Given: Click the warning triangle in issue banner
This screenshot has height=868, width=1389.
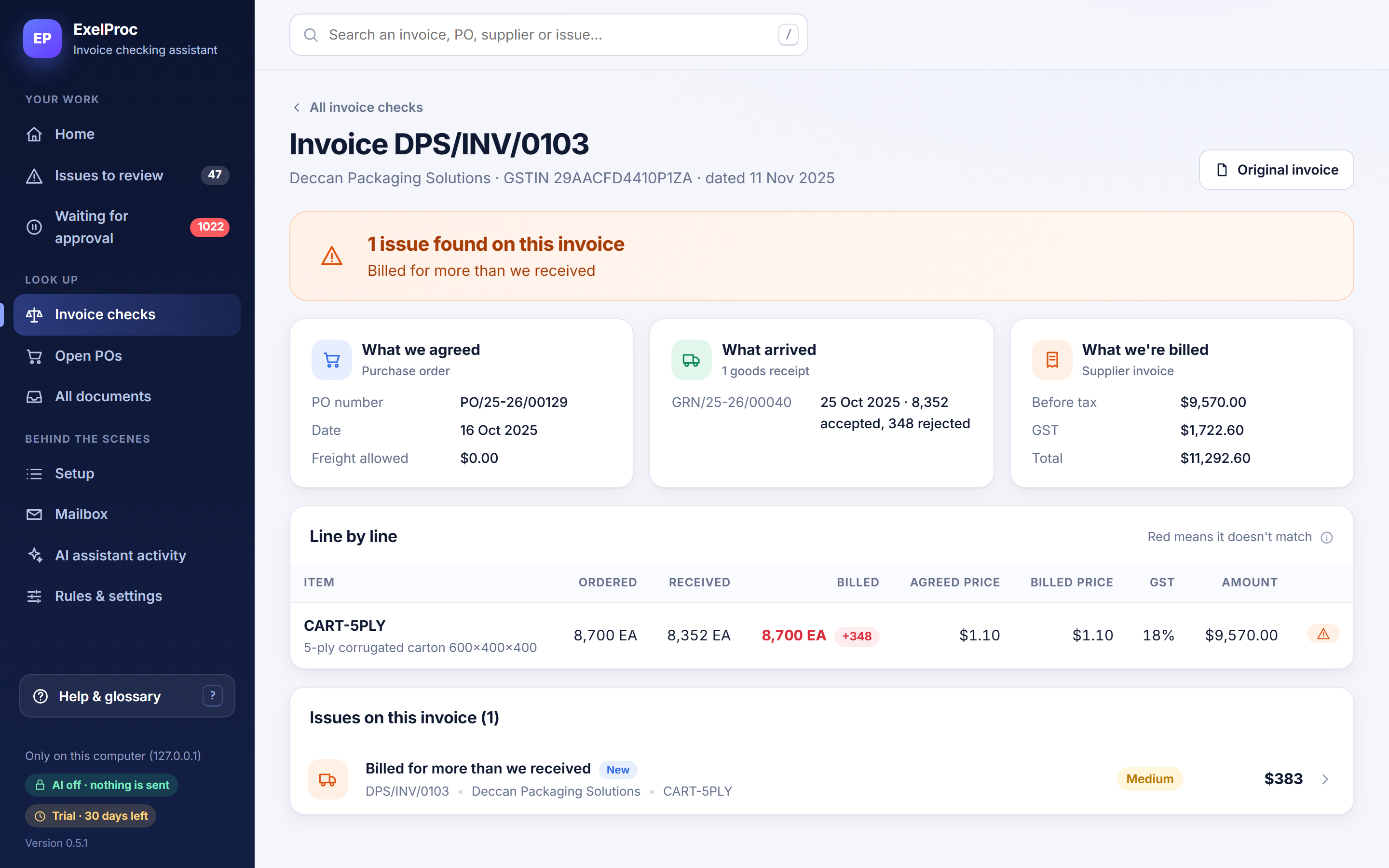Looking at the screenshot, I should [332, 256].
